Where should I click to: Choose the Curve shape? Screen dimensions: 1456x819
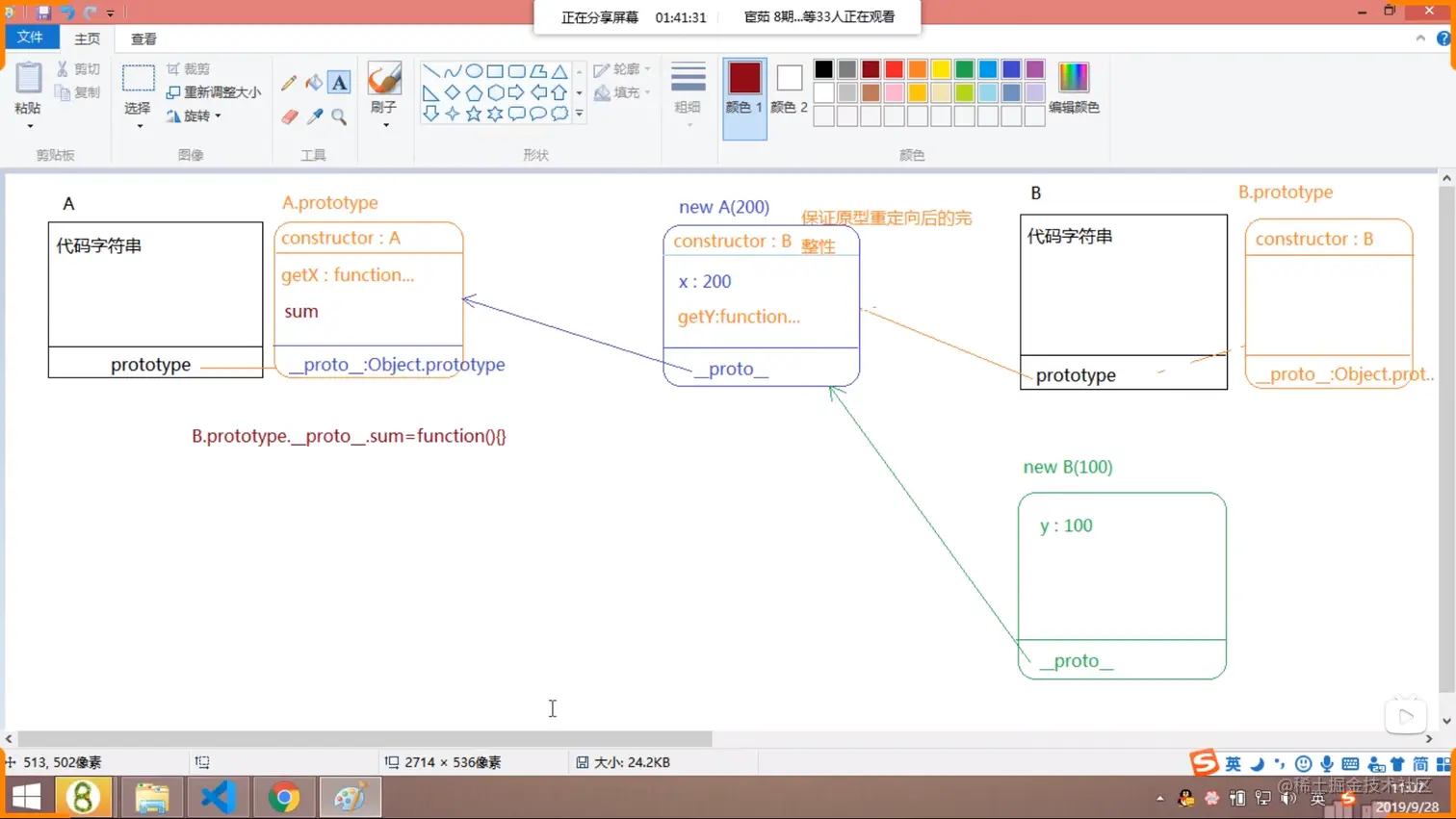tap(453, 71)
